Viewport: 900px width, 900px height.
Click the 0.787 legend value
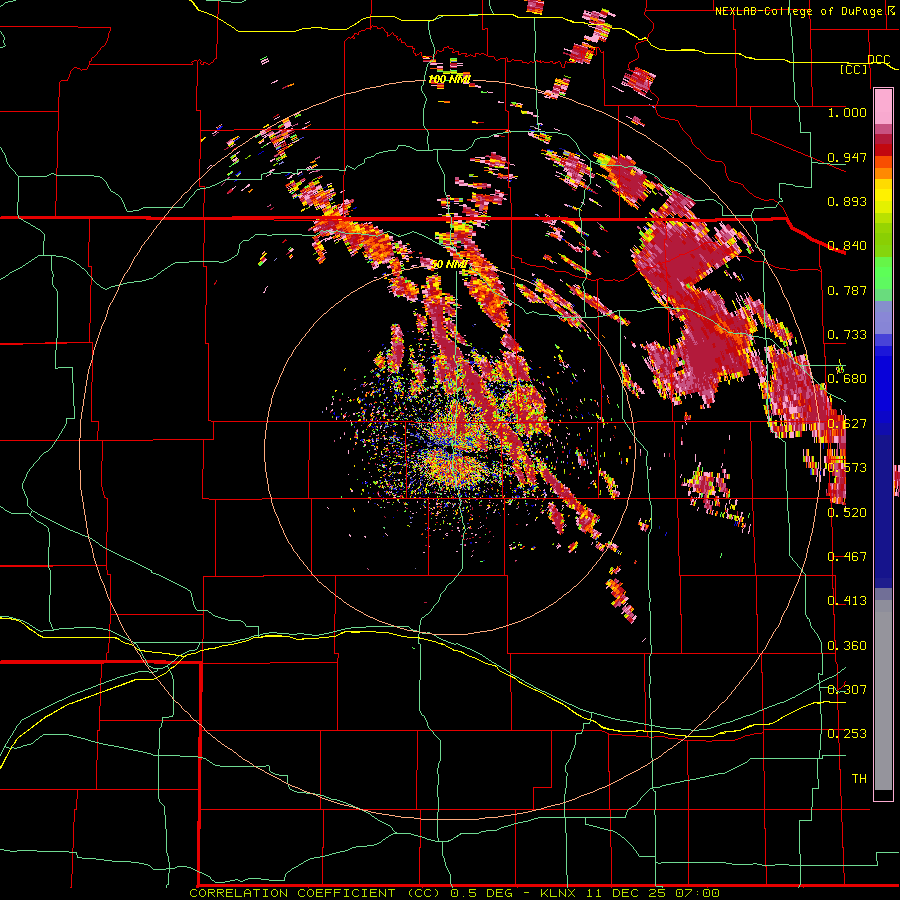(847, 290)
